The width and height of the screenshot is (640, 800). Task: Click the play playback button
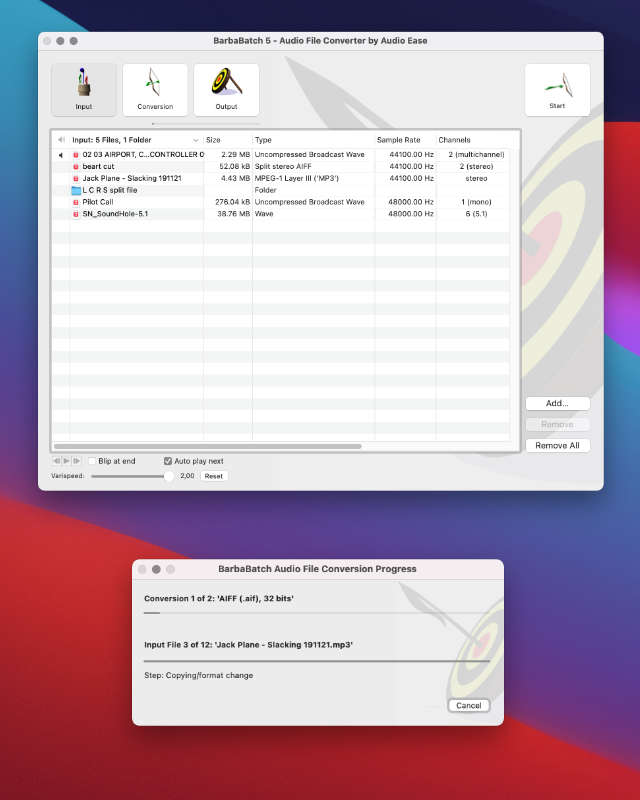click(x=66, y=461)
